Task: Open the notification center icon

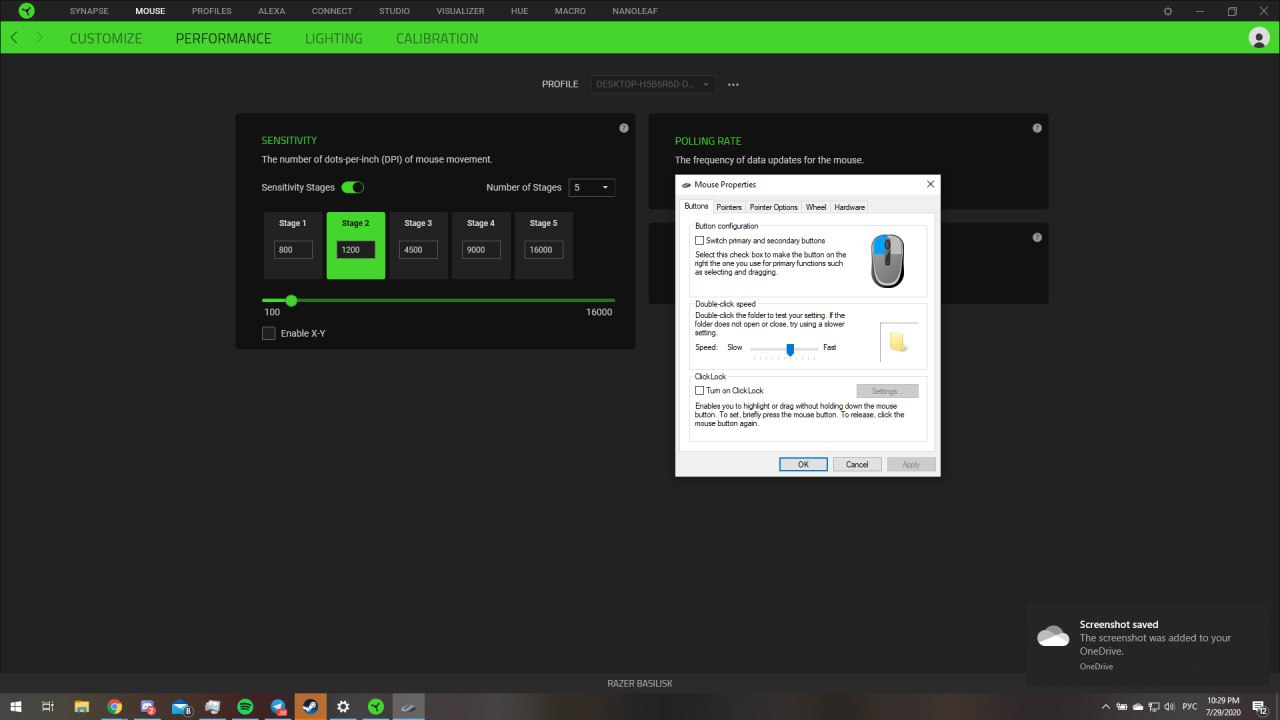Action: (1260, 707)
